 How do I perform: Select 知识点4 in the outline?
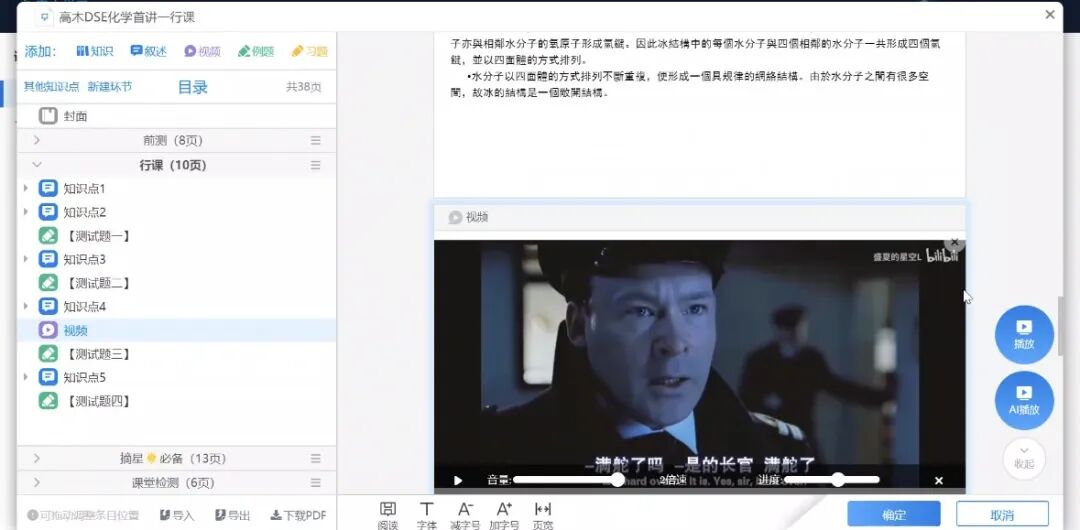(x=84, y=306)
